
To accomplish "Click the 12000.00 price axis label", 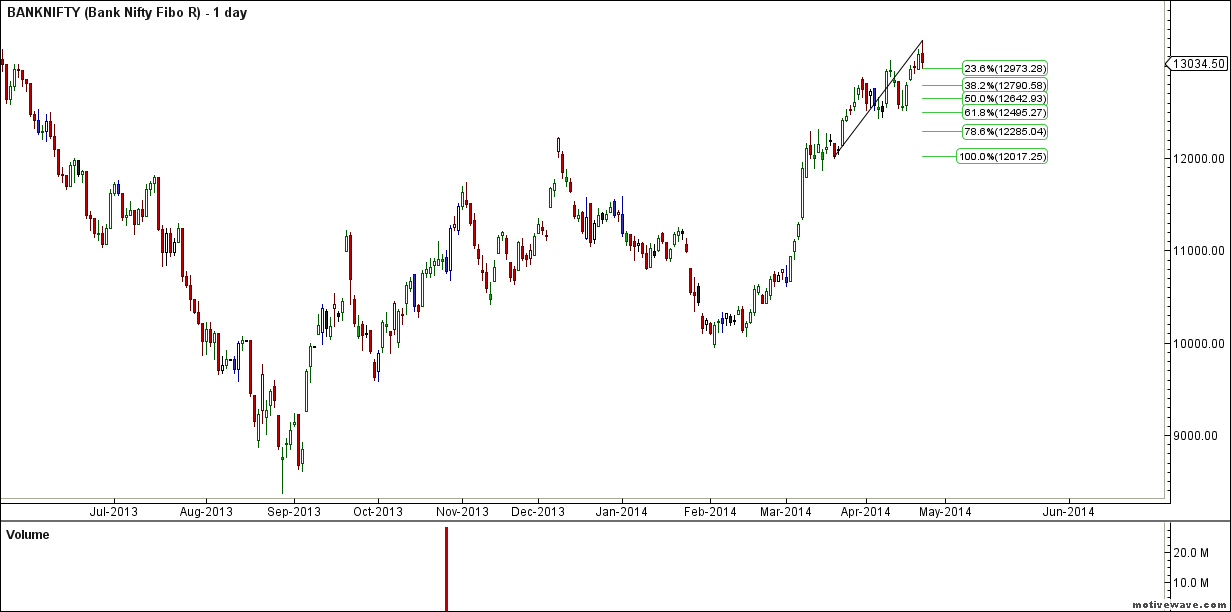I will pos(1199,158).
